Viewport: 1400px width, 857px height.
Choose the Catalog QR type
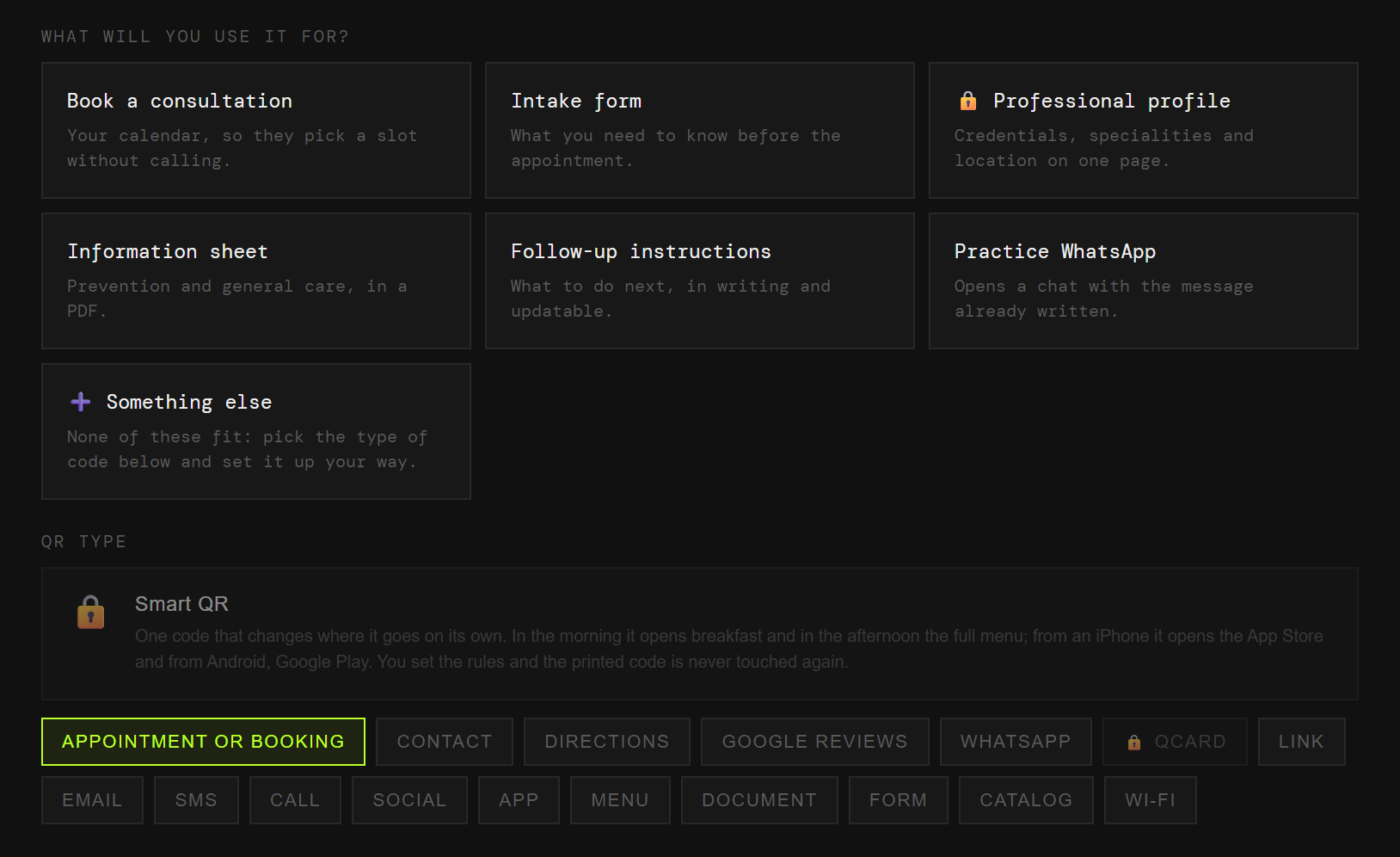click(x=1026, y=800)
